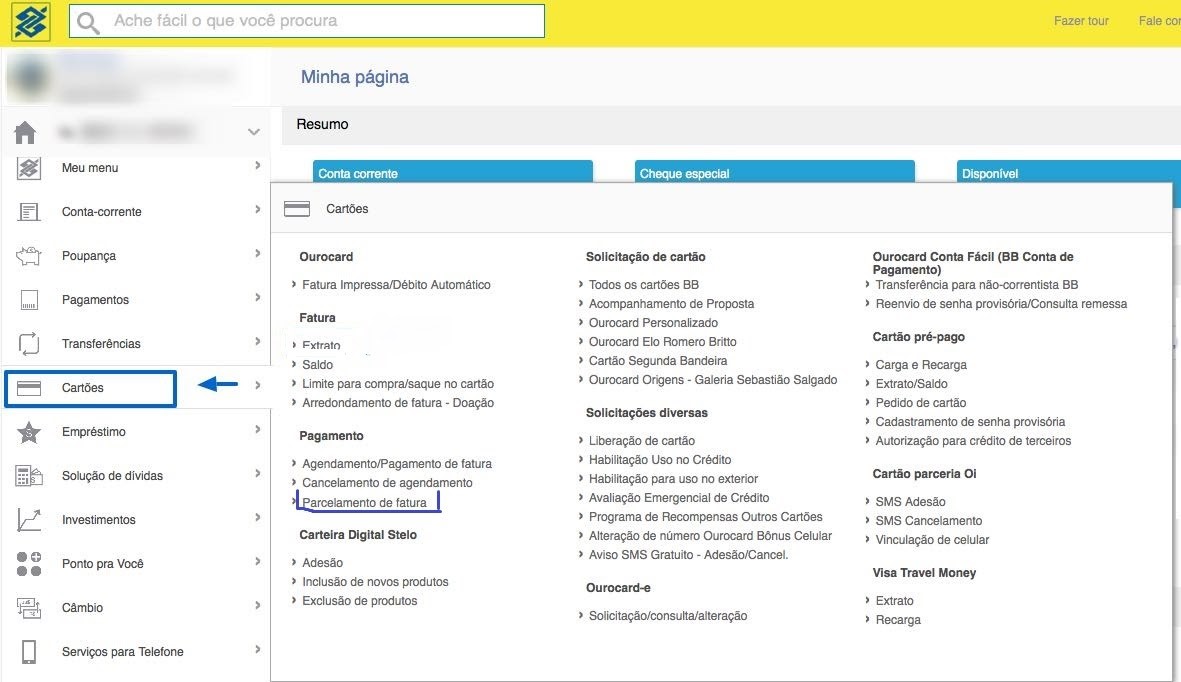Open Exclusão de produtos link

click(359, 601)
